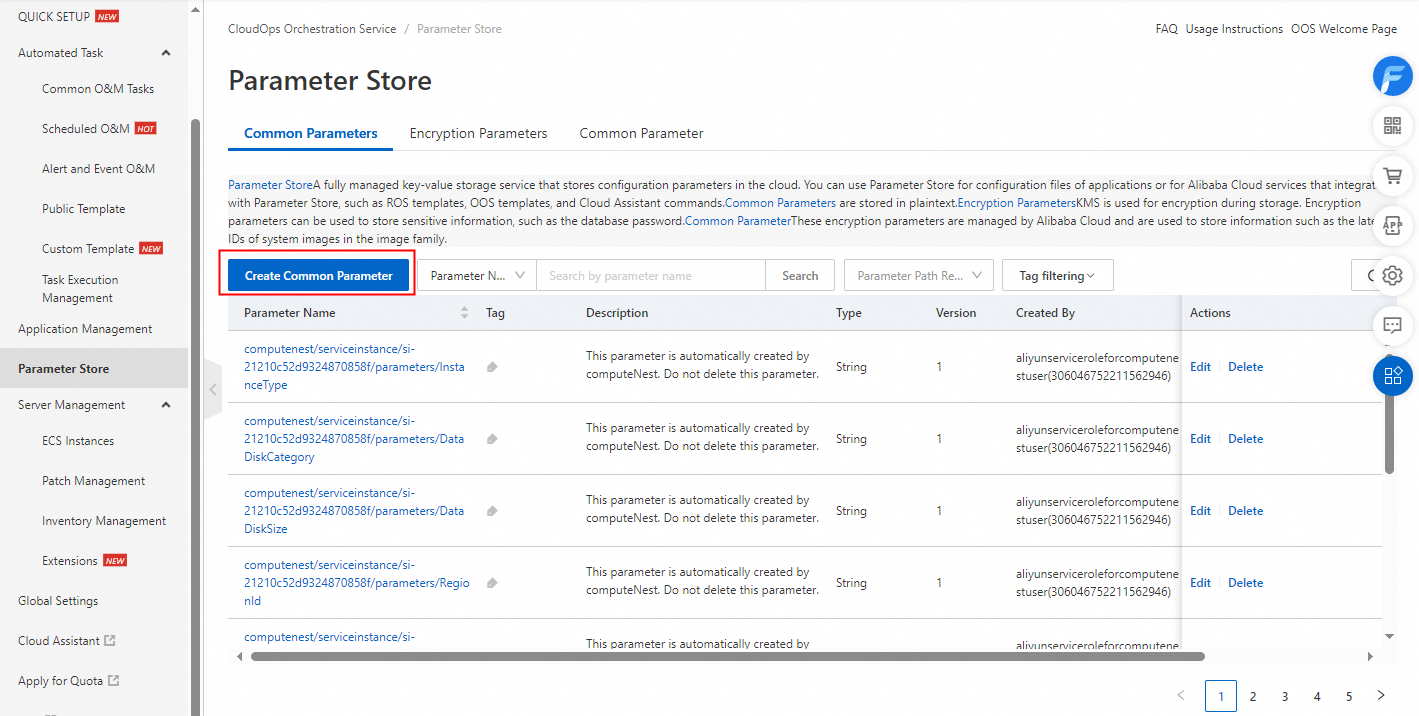
Task: Click the left sidebar's vertical scrollbar
Action: tap(195, 415)
